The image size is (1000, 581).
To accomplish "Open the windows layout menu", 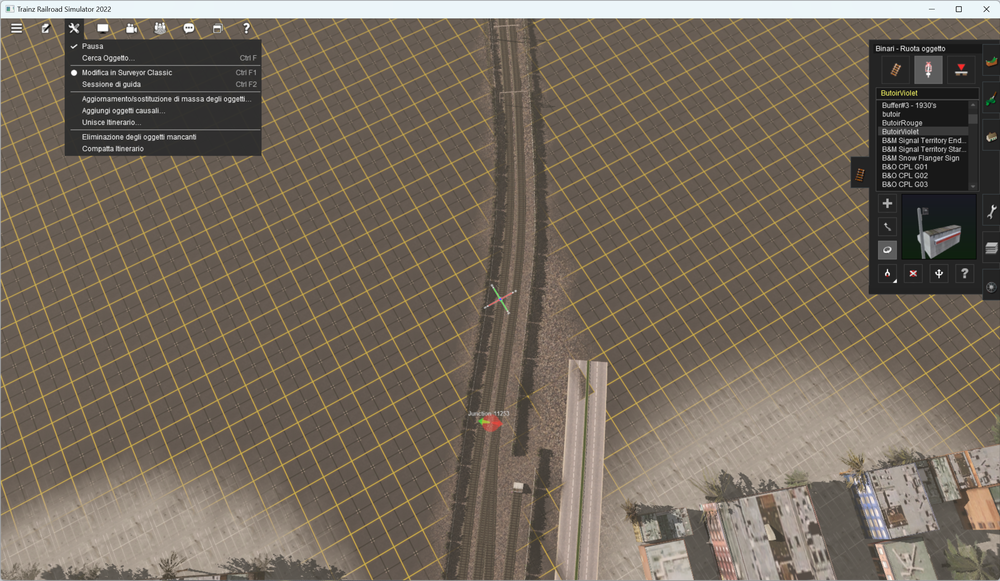I will coord(217,28).
